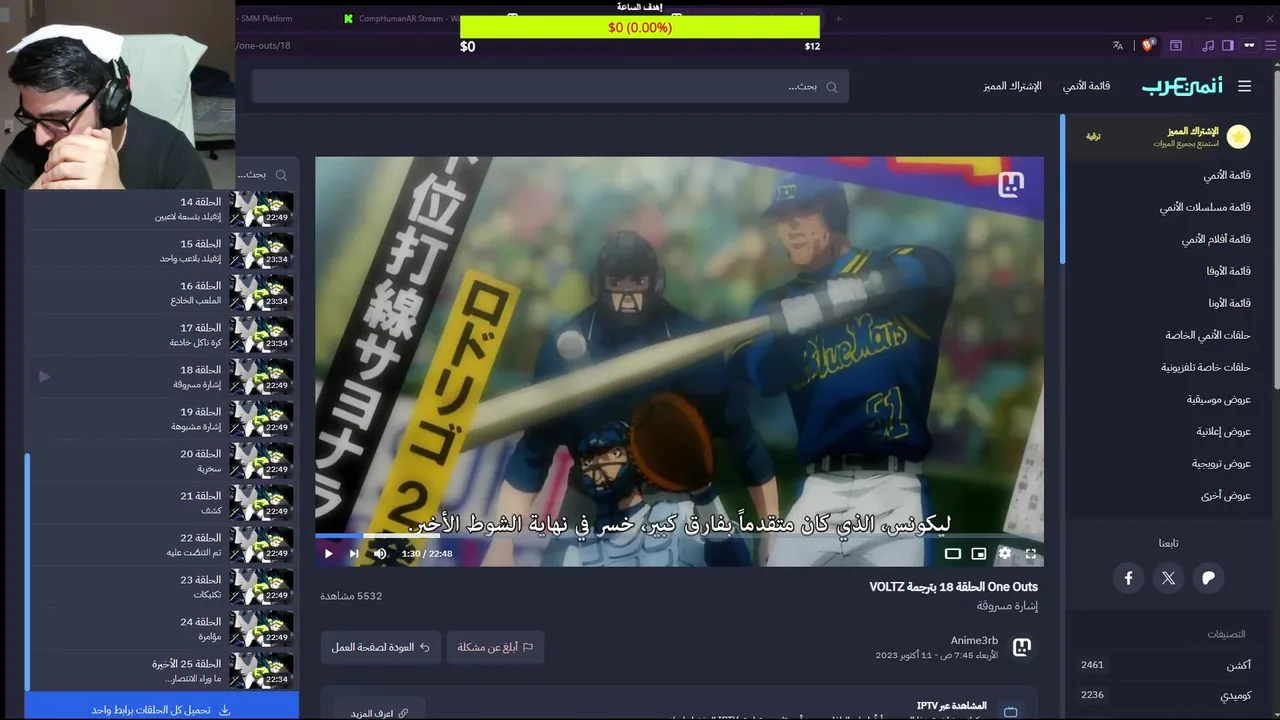Open the أكشن category with 2461
This screenshot has height=720, width=1280.
[x=1165, y=665]
